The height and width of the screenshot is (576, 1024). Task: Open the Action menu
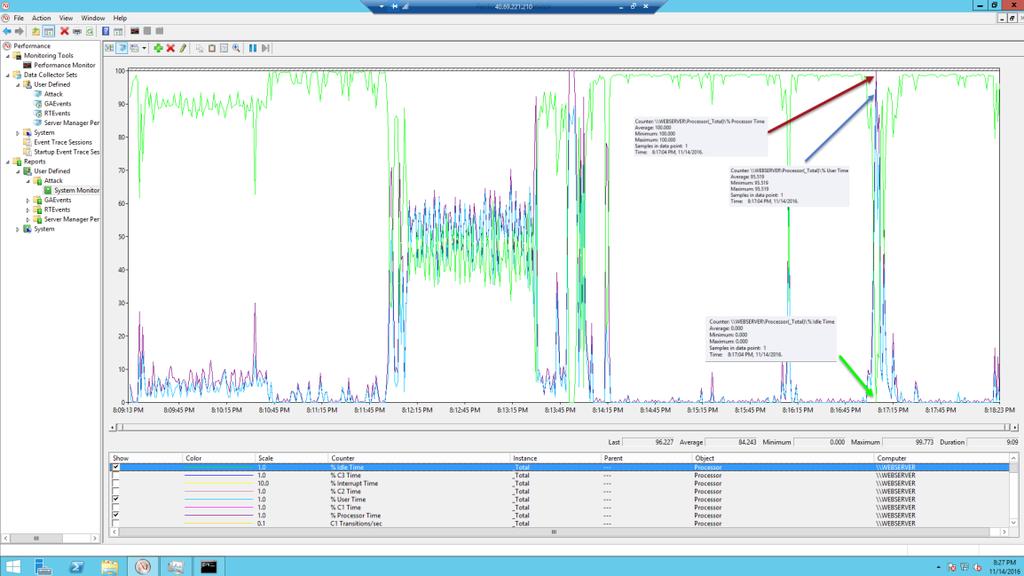click(41, 18)
